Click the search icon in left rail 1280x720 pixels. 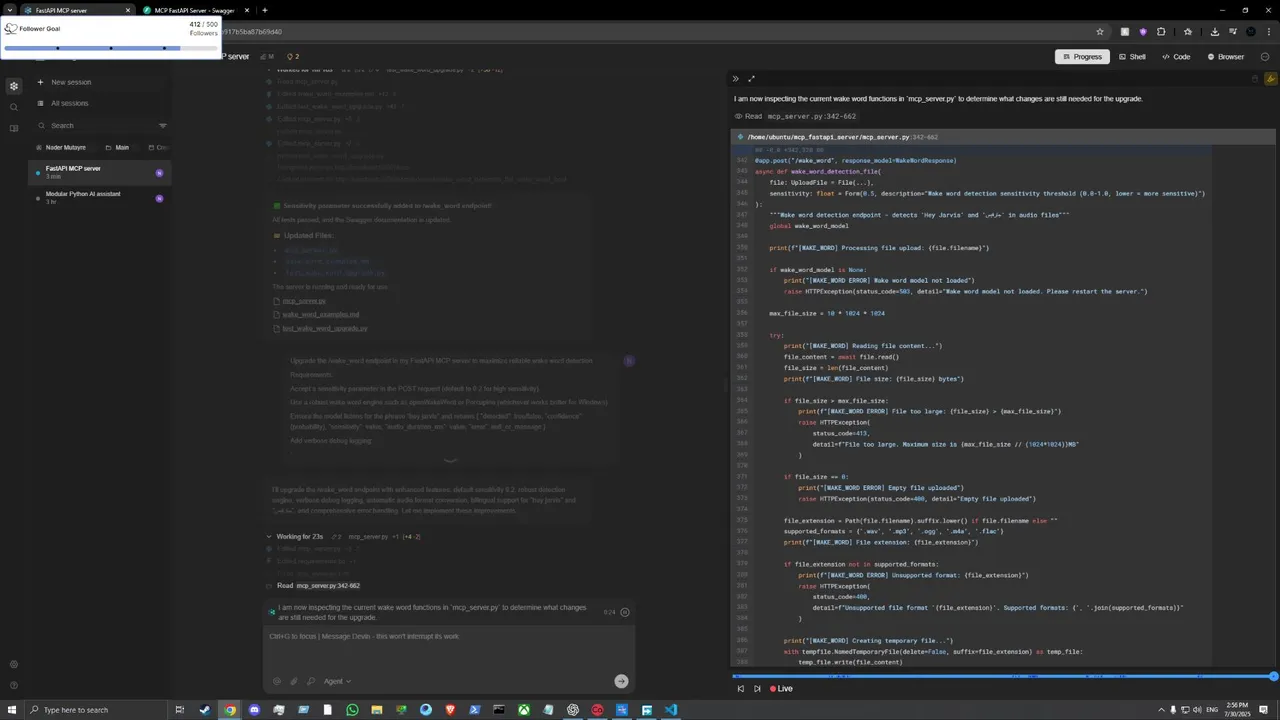point(13,107)
